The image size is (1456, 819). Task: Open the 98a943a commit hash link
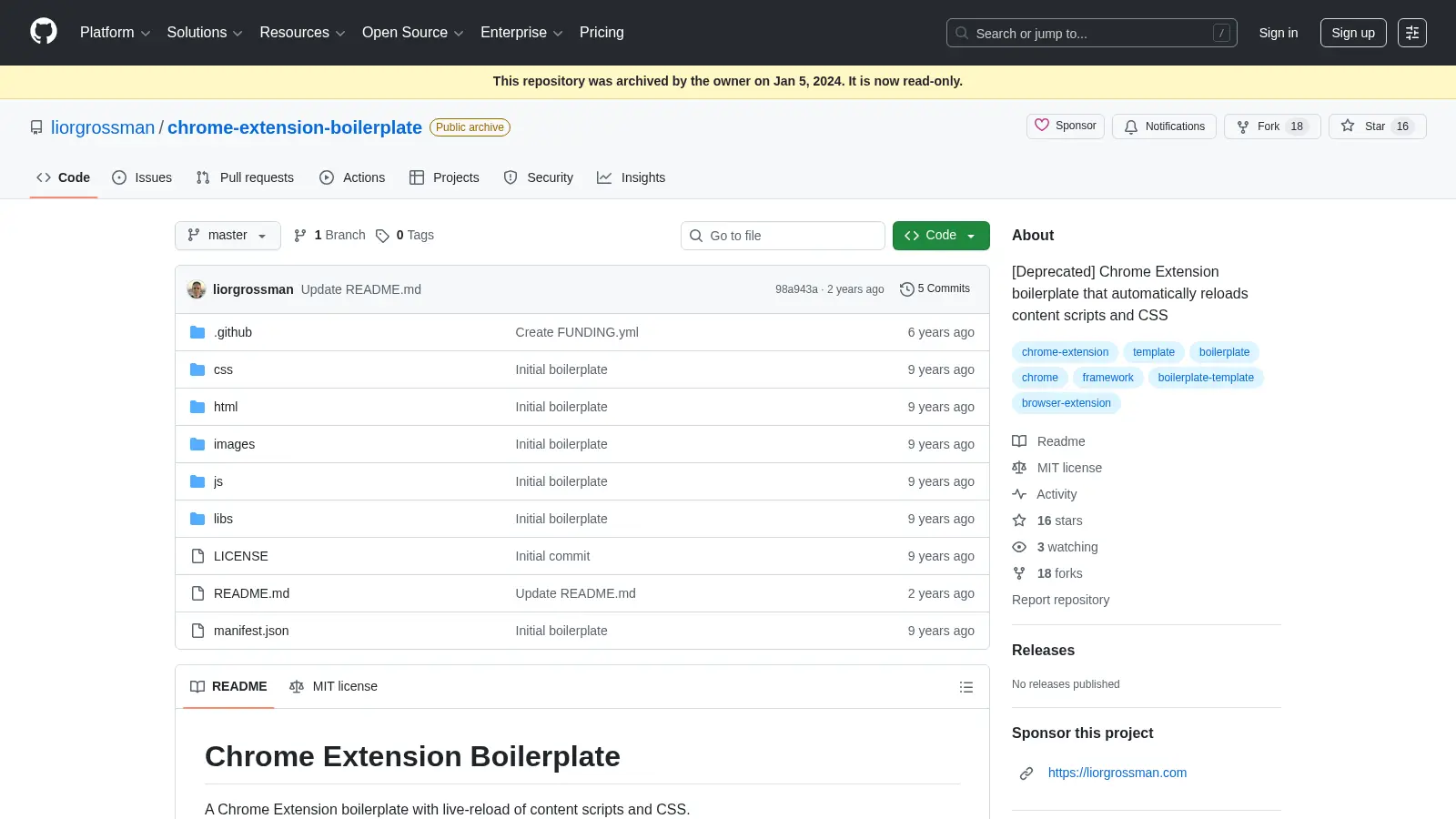tap(796, 289)
